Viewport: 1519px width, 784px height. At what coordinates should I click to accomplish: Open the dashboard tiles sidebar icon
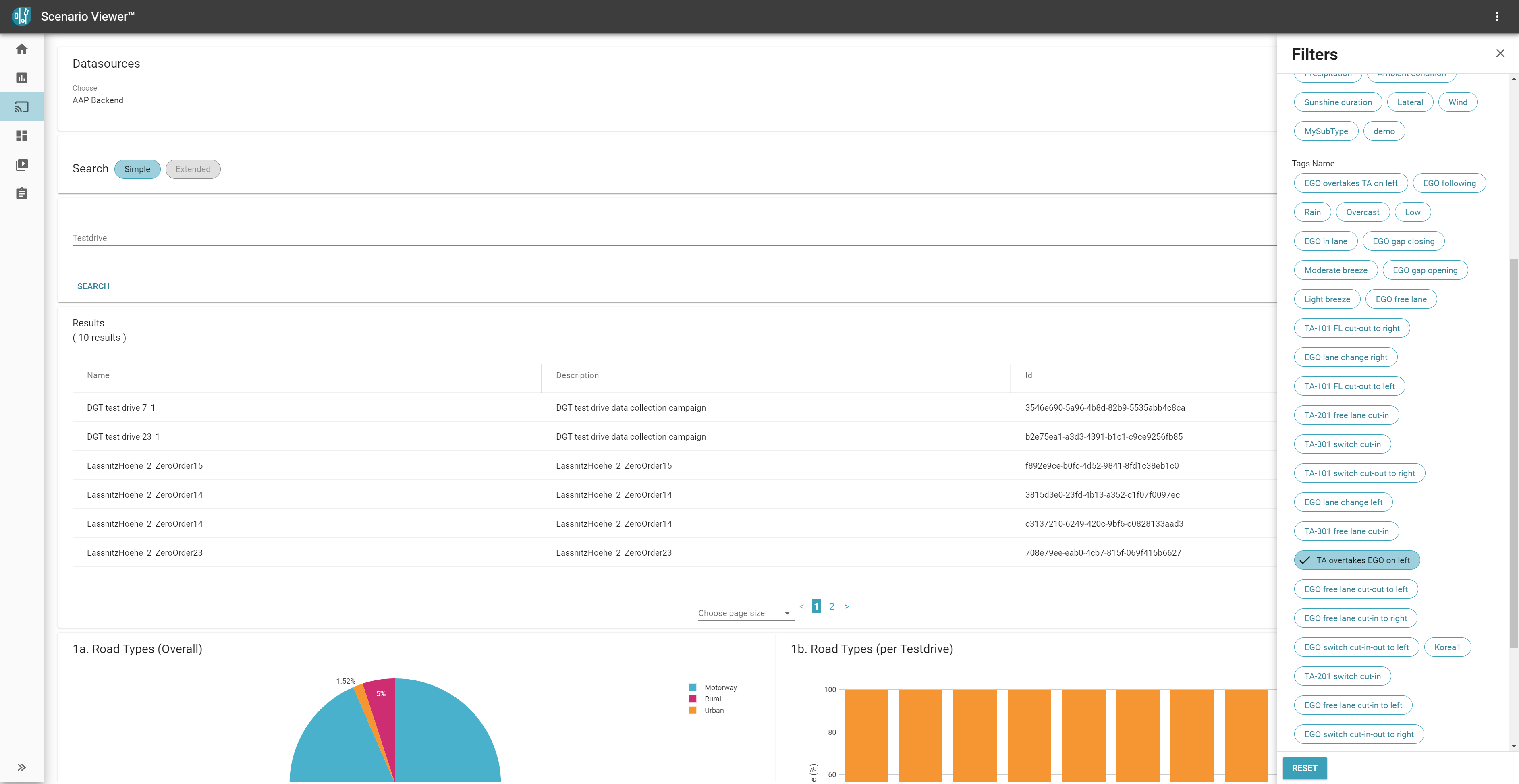[x=22, y=136]
